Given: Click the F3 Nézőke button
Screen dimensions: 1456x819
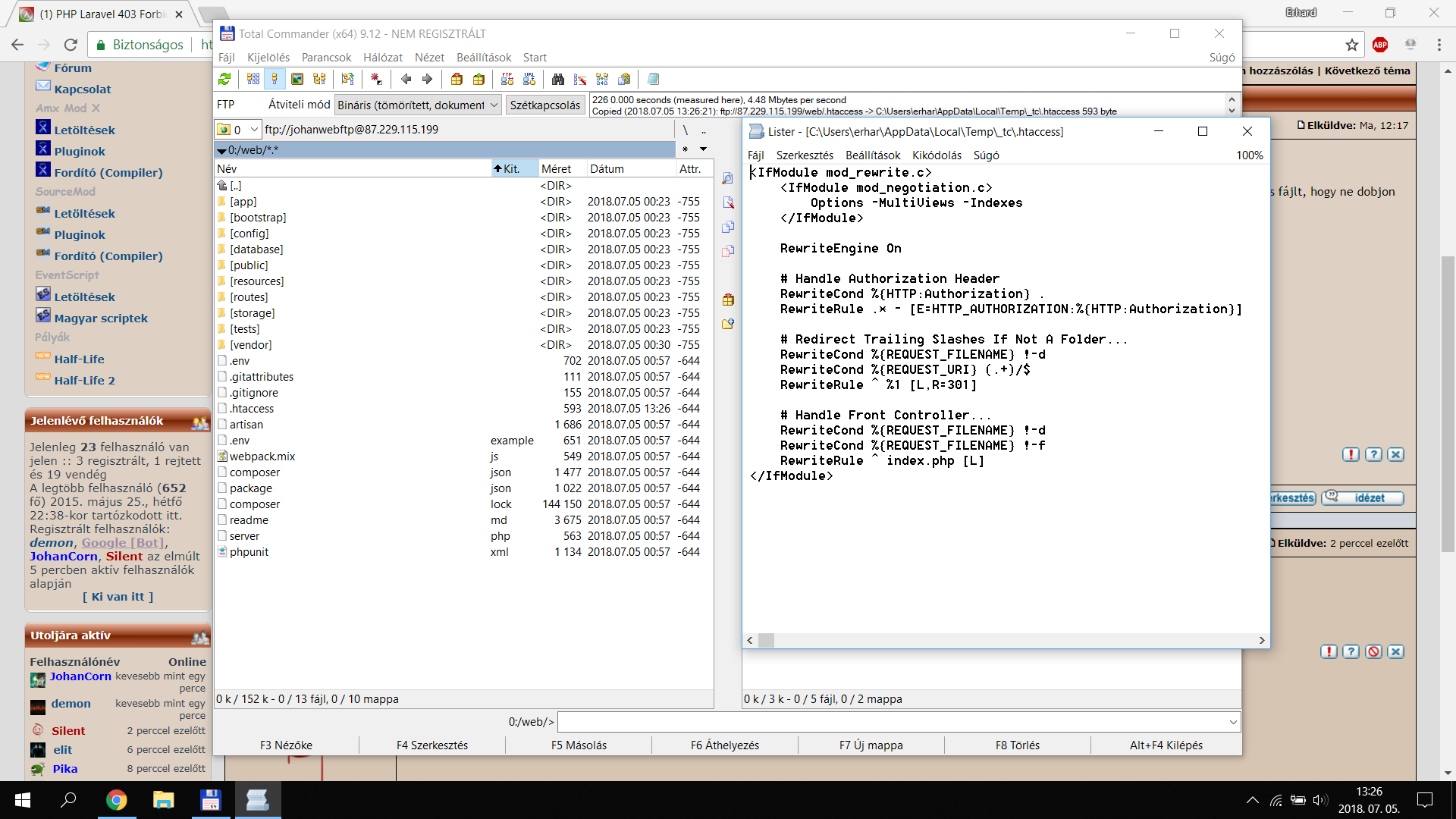Looking at the screenshot, I should point(286,745).
